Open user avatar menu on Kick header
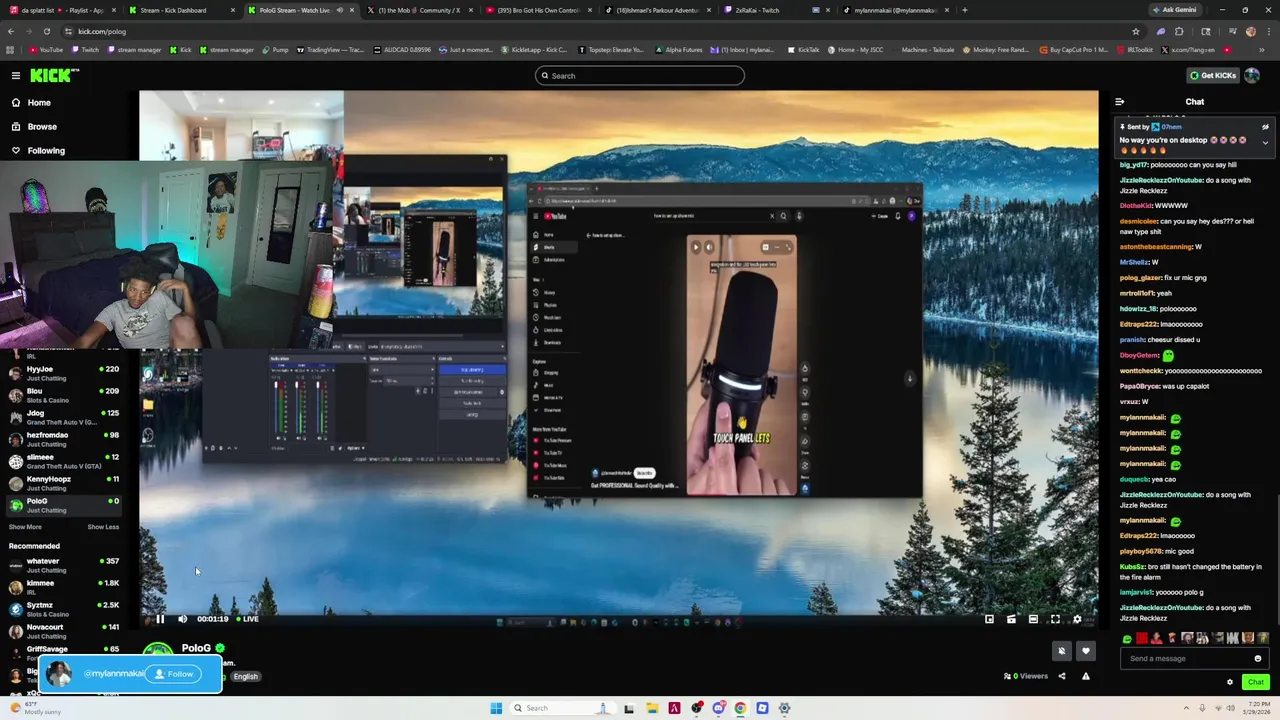1280x720 pixels. (x=1253, y=75)
